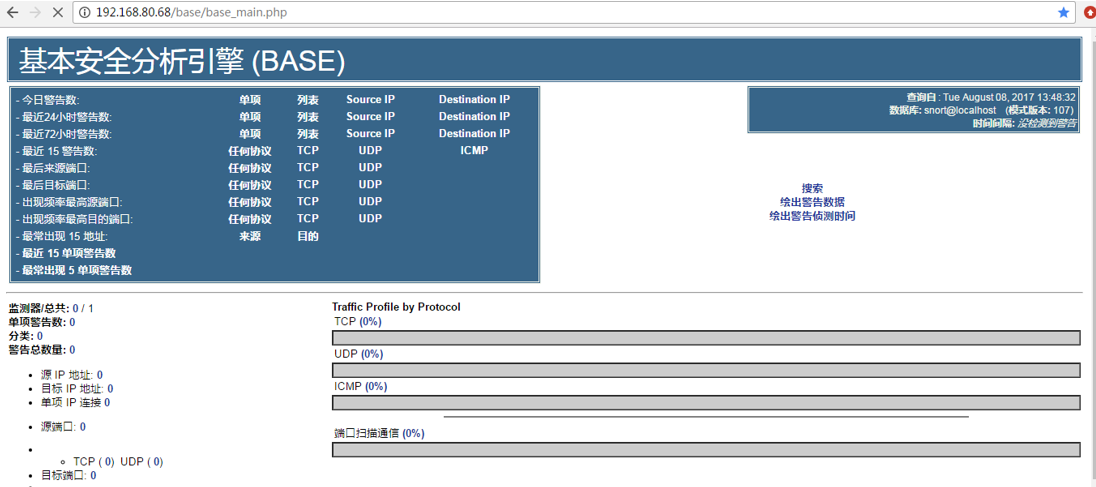Click the UDP traffic progress bar
The image size is (1096, 487).
[x=706, y=370]
